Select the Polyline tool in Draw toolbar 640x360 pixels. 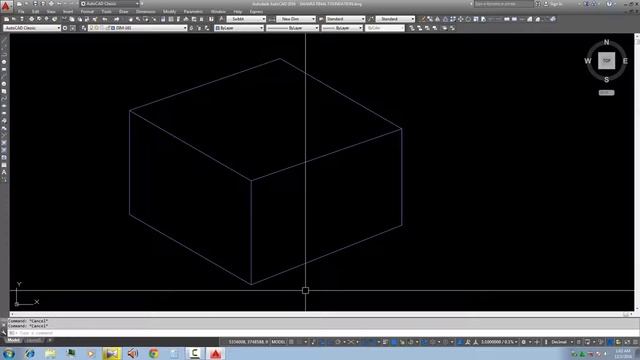pos(4,55)
